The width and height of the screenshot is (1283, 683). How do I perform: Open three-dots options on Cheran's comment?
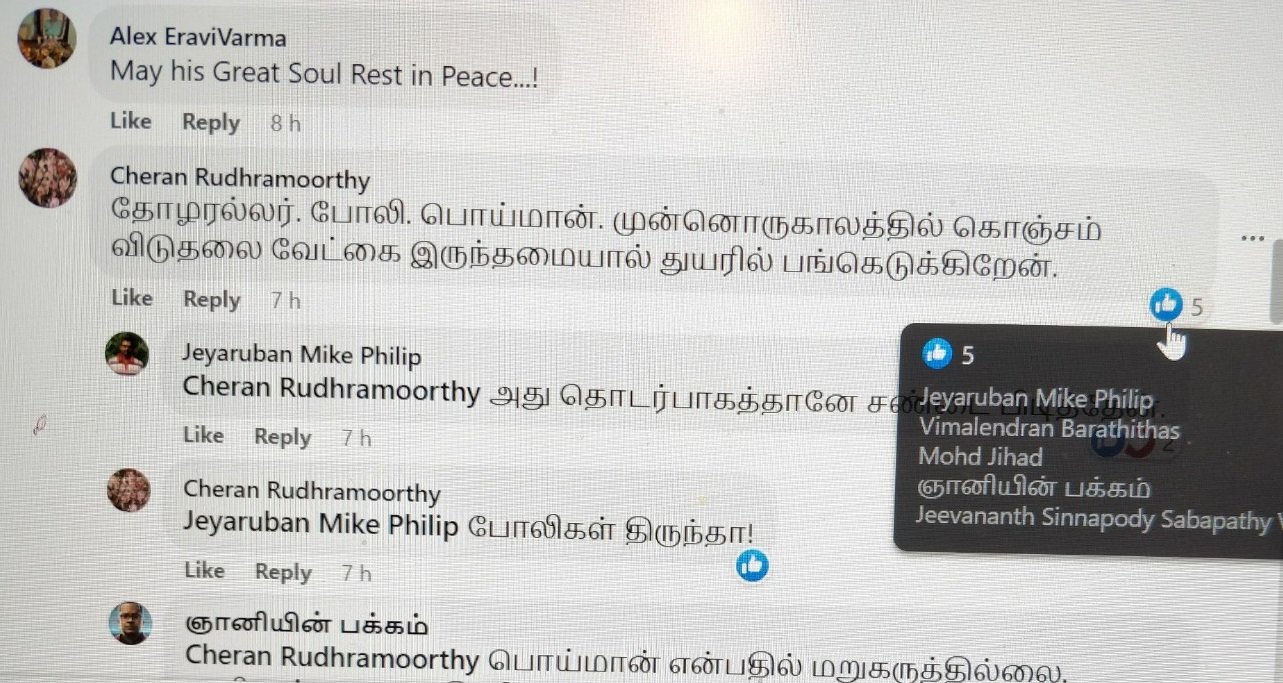point(1252,238)
